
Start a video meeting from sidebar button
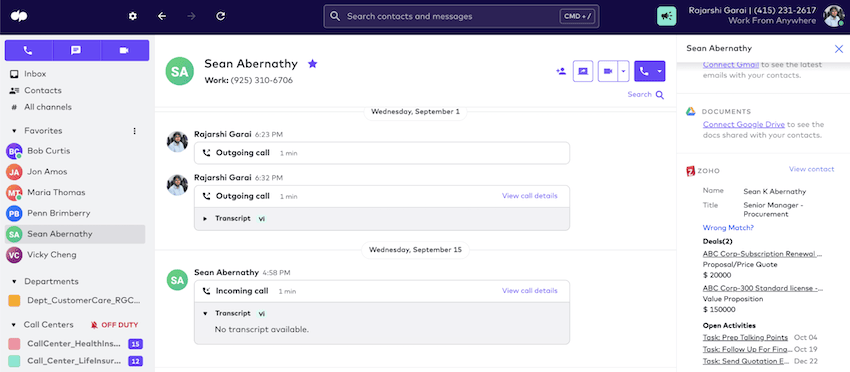point(125,50)
